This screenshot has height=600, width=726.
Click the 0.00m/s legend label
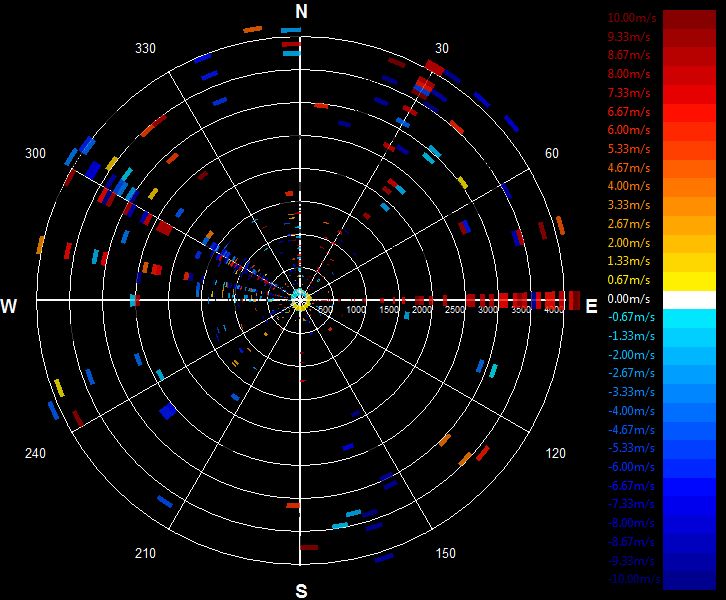(x=629, y=299)
